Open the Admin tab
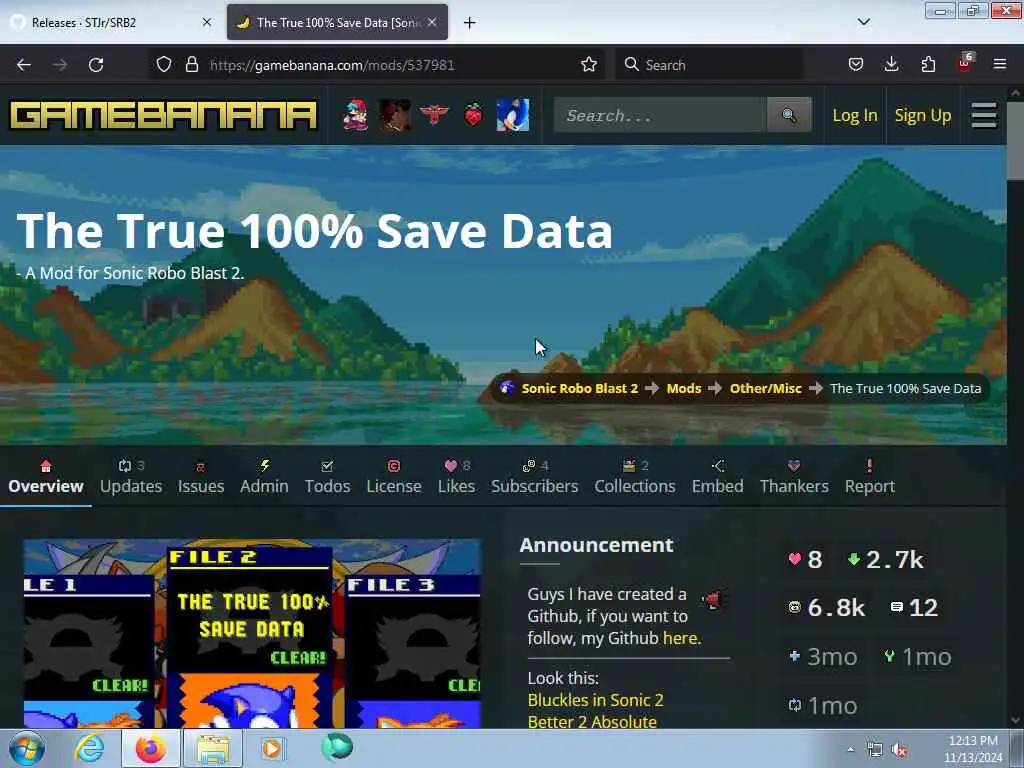 (x=264, y=477)
